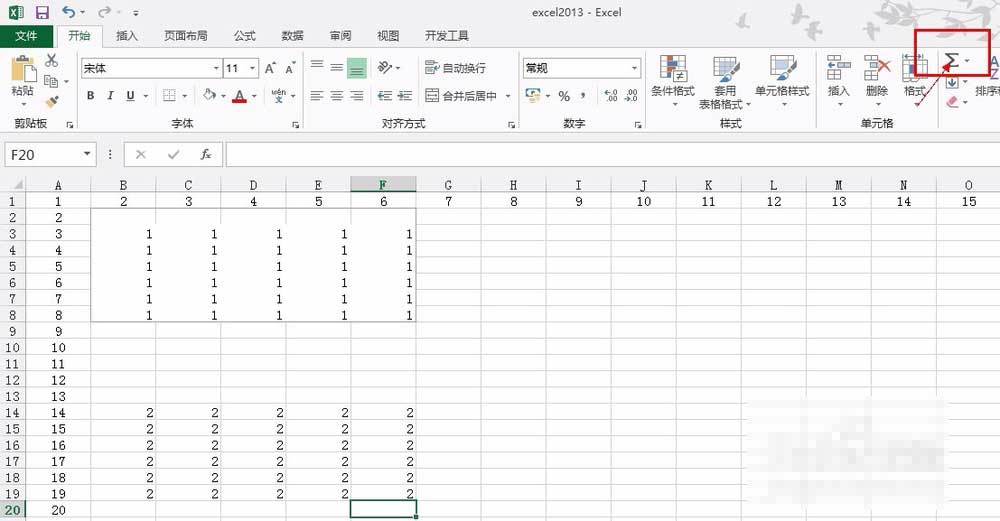Apply accounting number format icon

[x=533, y=96]
